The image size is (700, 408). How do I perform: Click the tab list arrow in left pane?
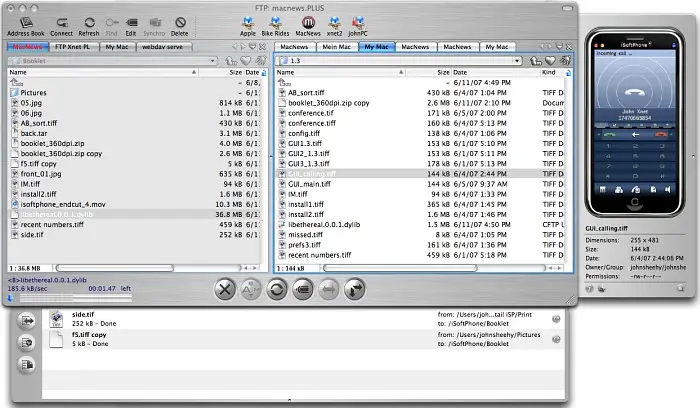(252, 46)
